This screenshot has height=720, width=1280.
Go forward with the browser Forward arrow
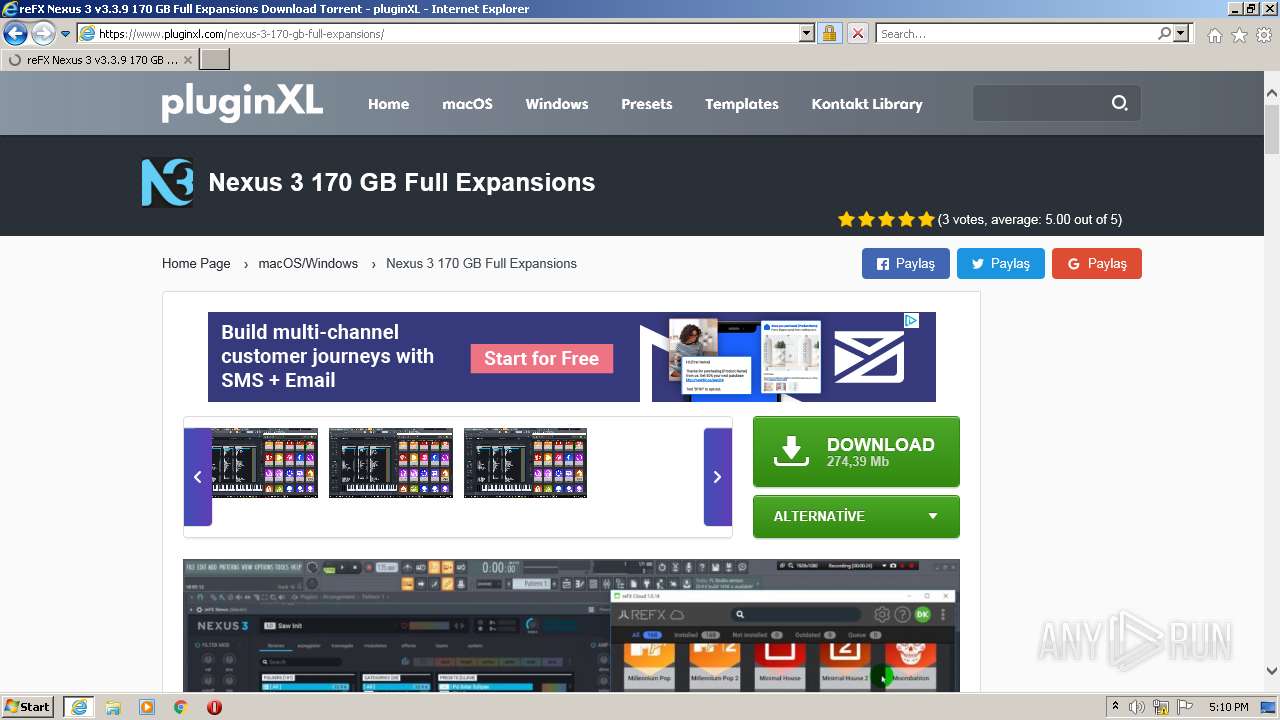click(43, 33)
